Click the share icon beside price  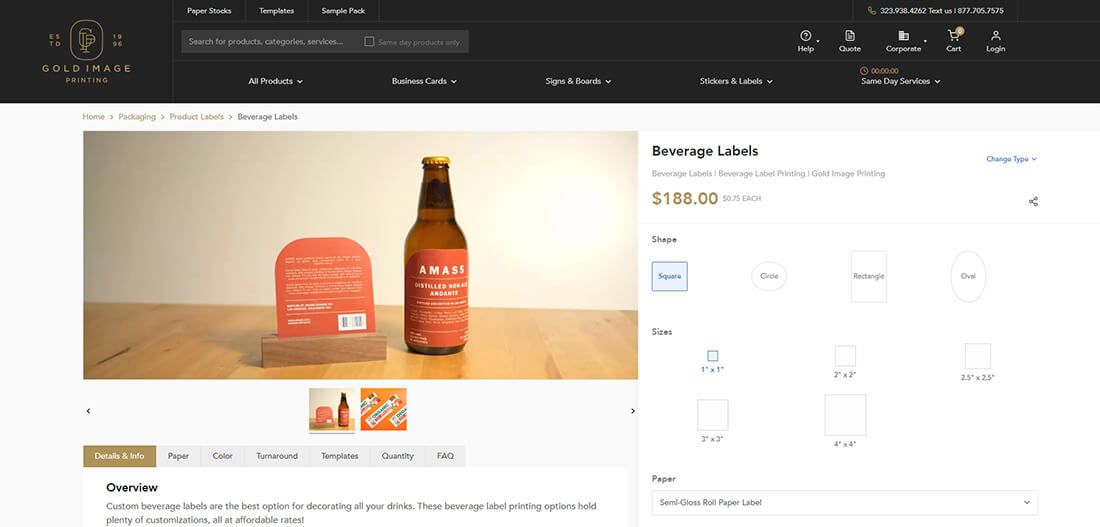(x=1033, y=201)
